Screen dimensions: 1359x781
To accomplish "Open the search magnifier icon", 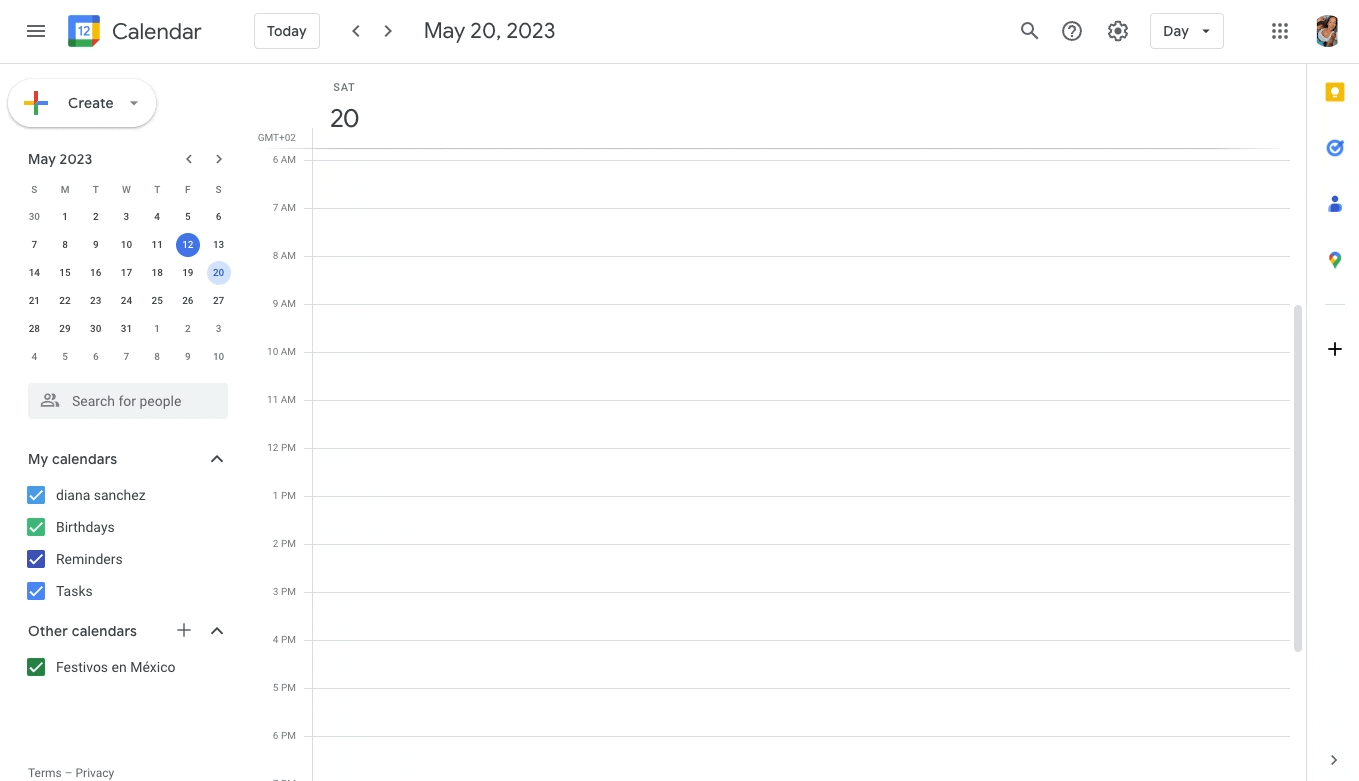I will pyautogui.click(x=1029, y=31).
